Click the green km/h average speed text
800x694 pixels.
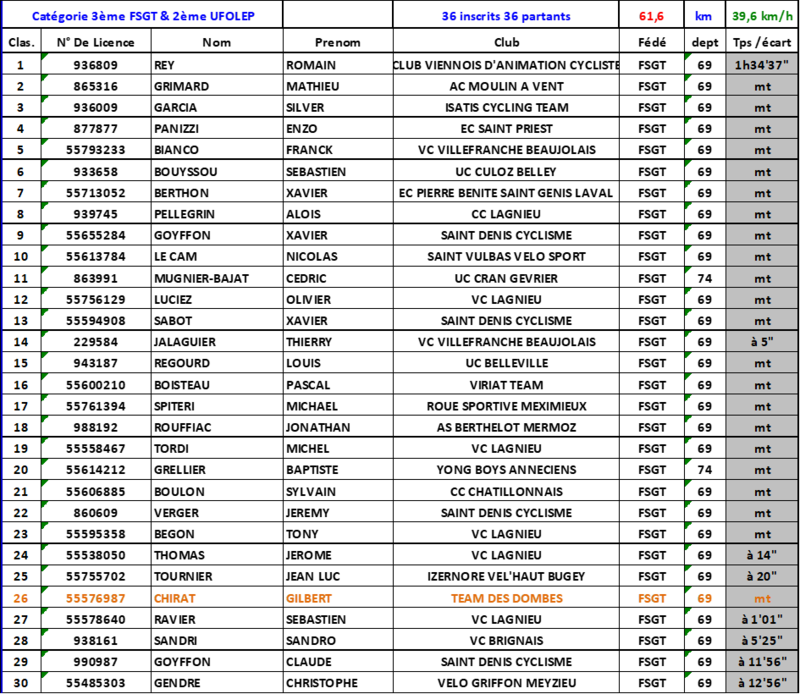[762, 17]
